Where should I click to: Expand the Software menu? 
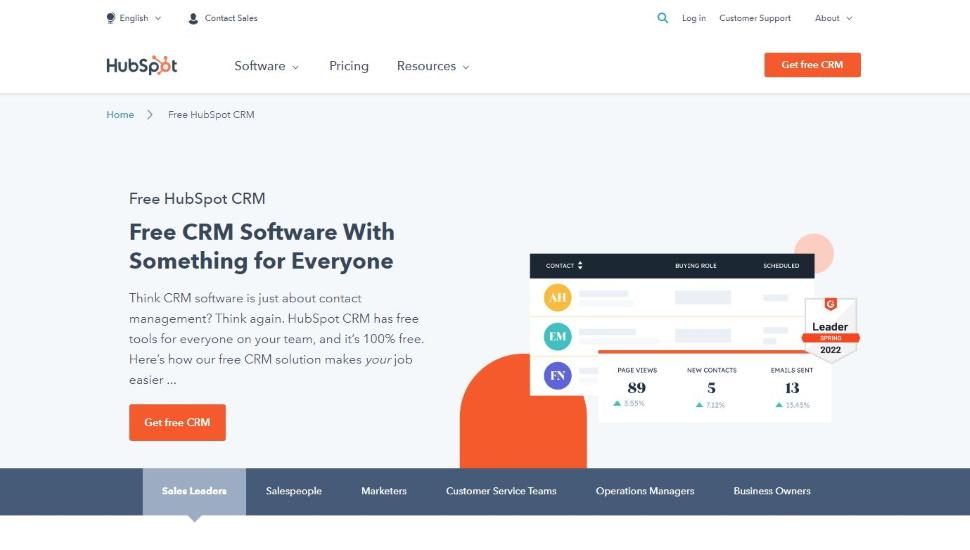pos(266,66)
